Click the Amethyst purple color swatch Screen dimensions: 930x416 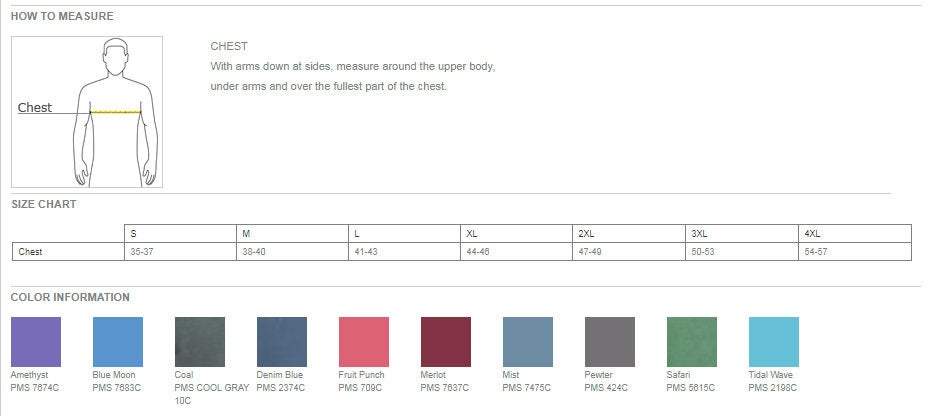(36, 342)
